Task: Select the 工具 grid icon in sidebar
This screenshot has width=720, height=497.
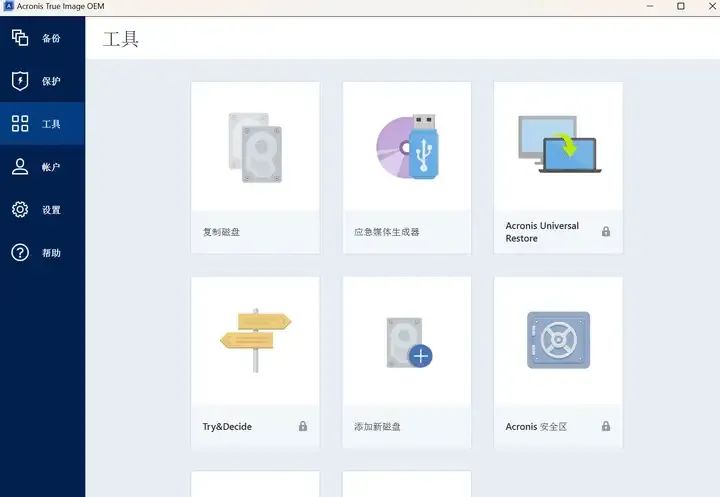Action: point(20,124)
